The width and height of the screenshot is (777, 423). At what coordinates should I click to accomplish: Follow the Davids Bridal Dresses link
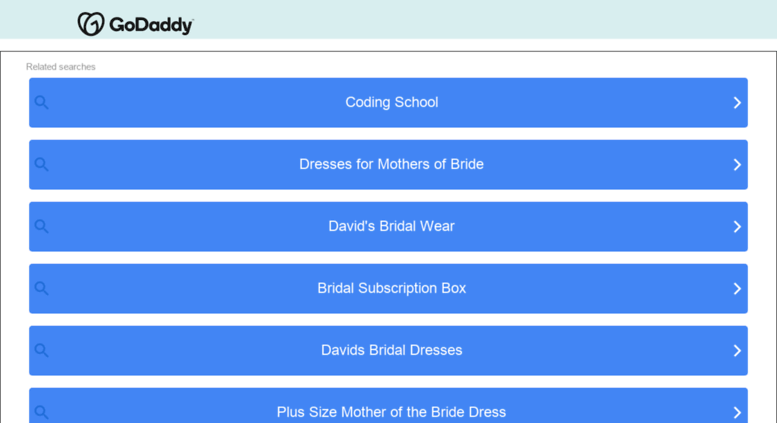pos(388,350)
